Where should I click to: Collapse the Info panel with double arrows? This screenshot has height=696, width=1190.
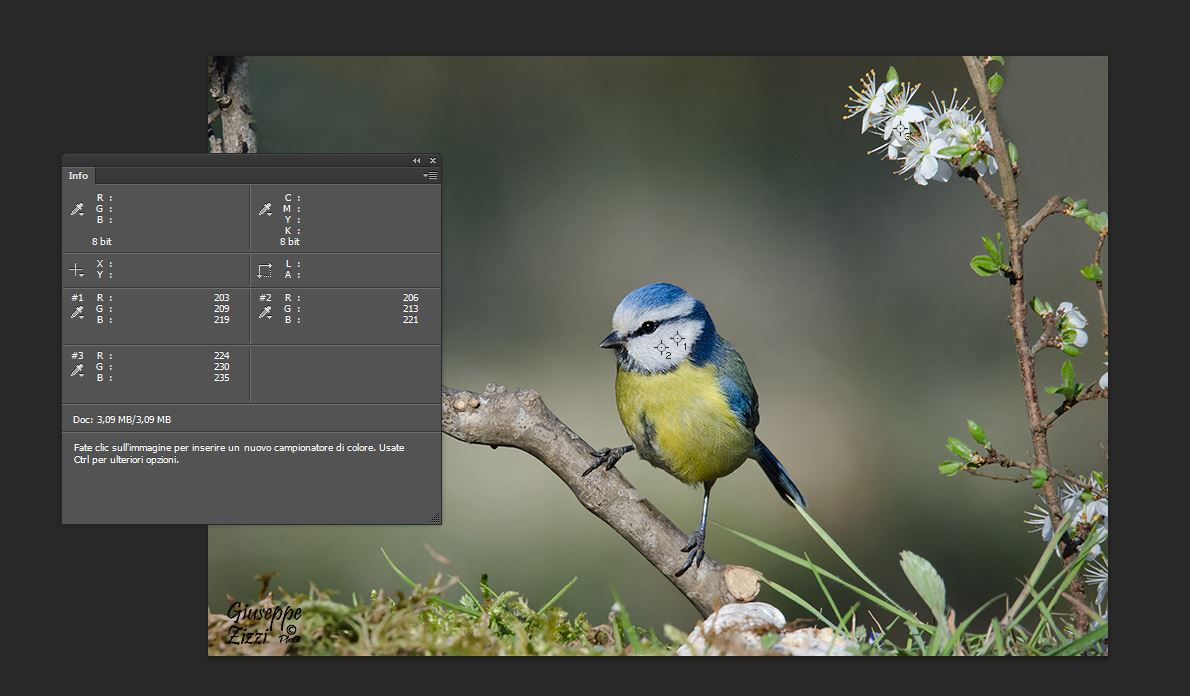pos(417,160)
